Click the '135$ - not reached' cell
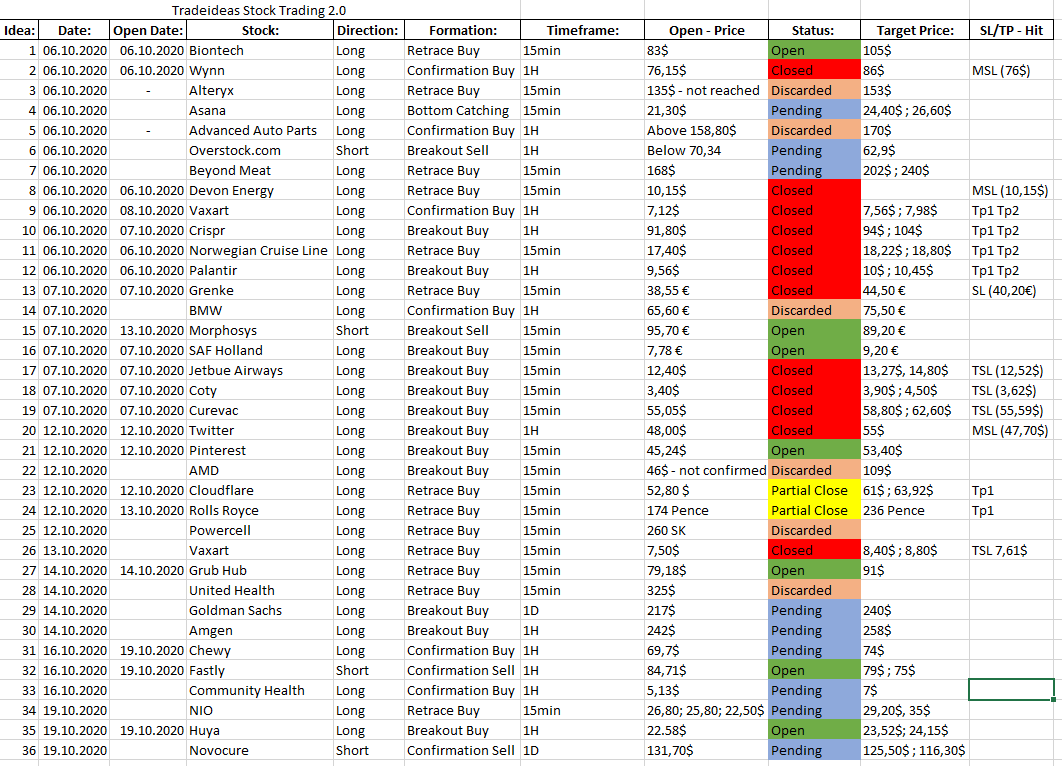The height and width of the screenshot is (766, 1062). pyautogui.click(x=706, y=91)
